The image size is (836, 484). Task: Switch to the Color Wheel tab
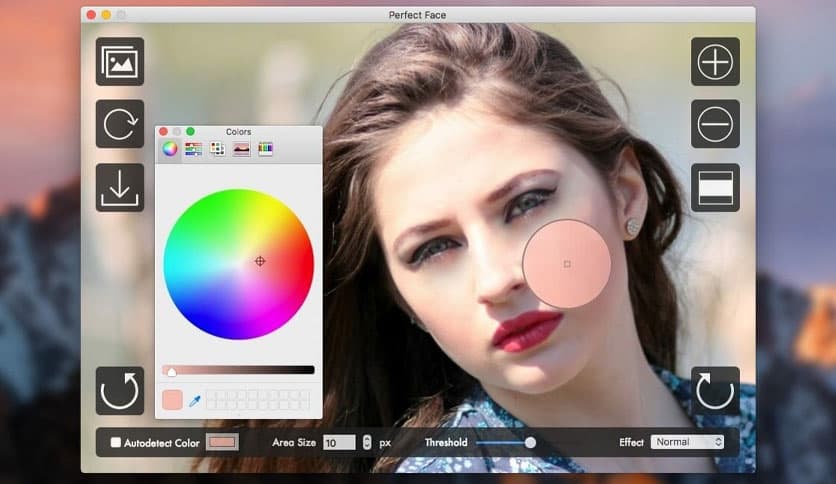(x=170, y=149)
